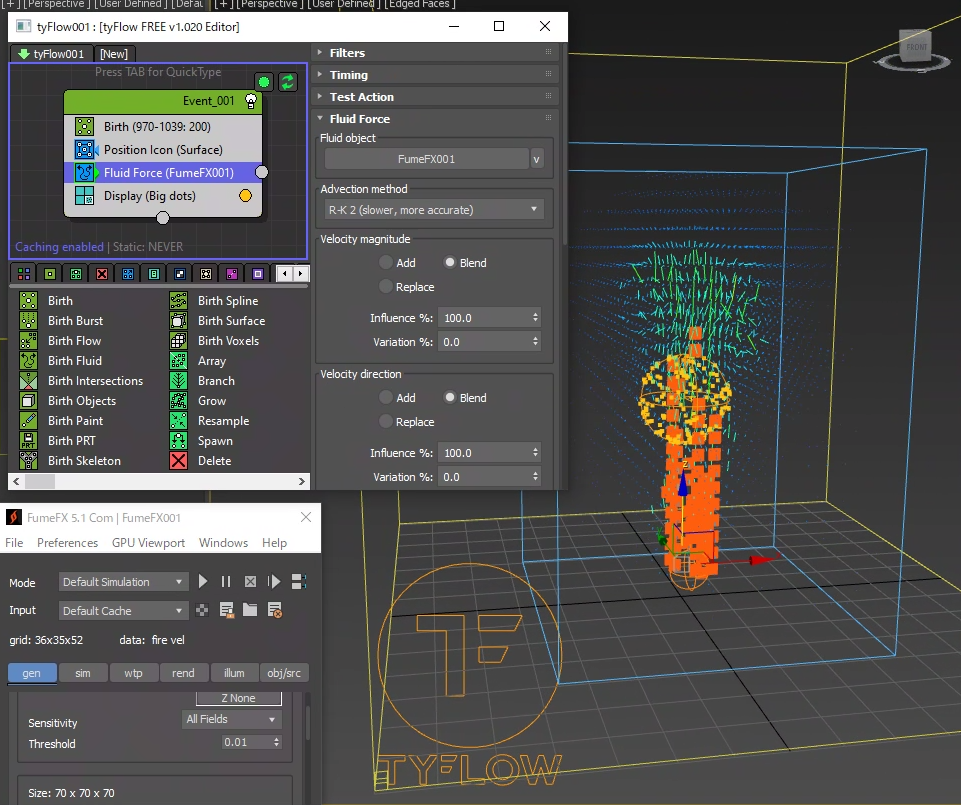Viewport: 961px width, 805px height.
Task: Expand the Filters rollout
Action: [435, 53]
